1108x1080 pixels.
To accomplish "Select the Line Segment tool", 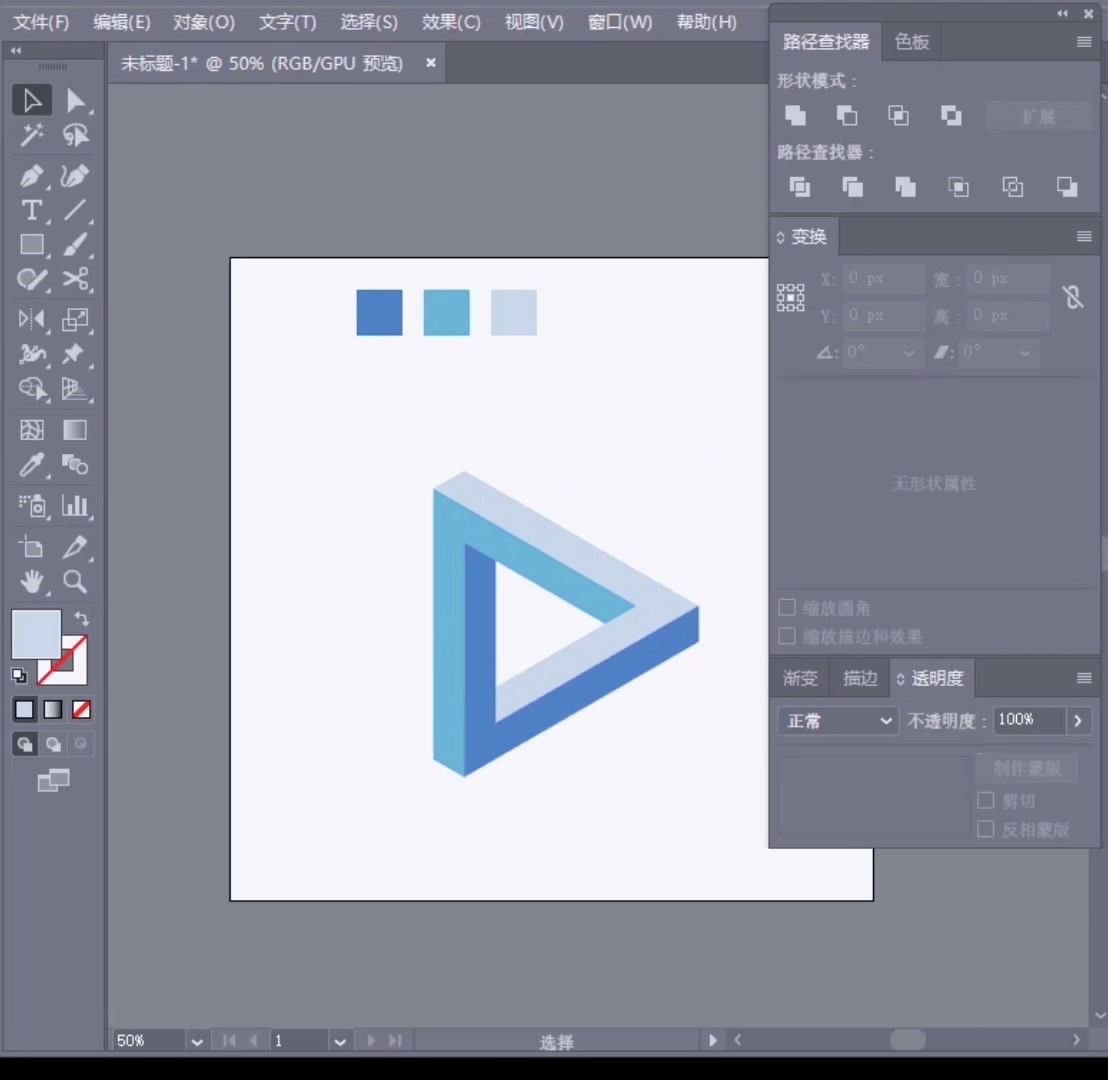I will 75,211.
